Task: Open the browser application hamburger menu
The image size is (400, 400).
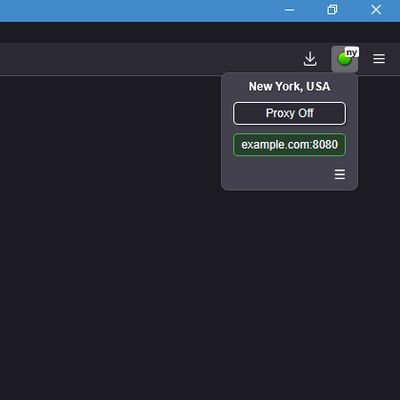Action: [379, 59]
